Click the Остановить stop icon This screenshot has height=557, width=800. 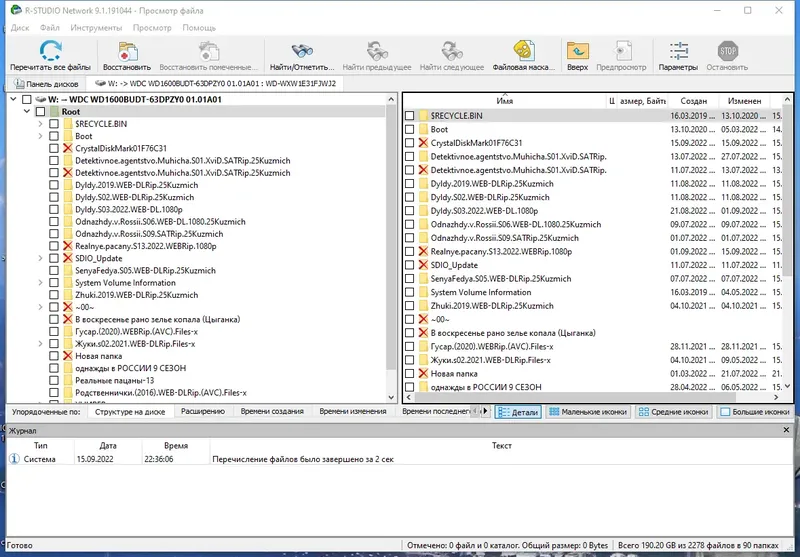728,51
